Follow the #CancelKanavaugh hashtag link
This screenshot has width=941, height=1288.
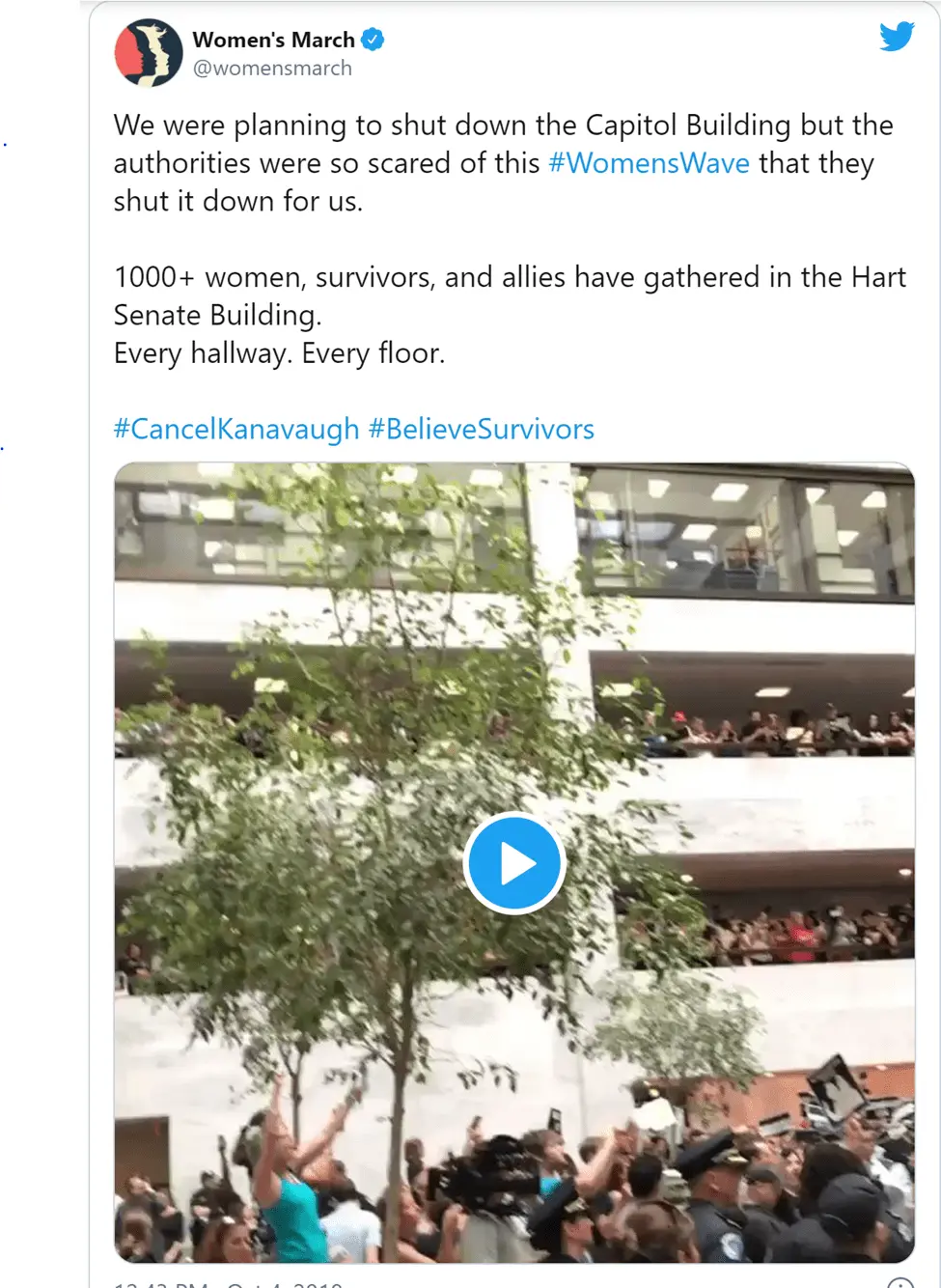tap(236, 429)
